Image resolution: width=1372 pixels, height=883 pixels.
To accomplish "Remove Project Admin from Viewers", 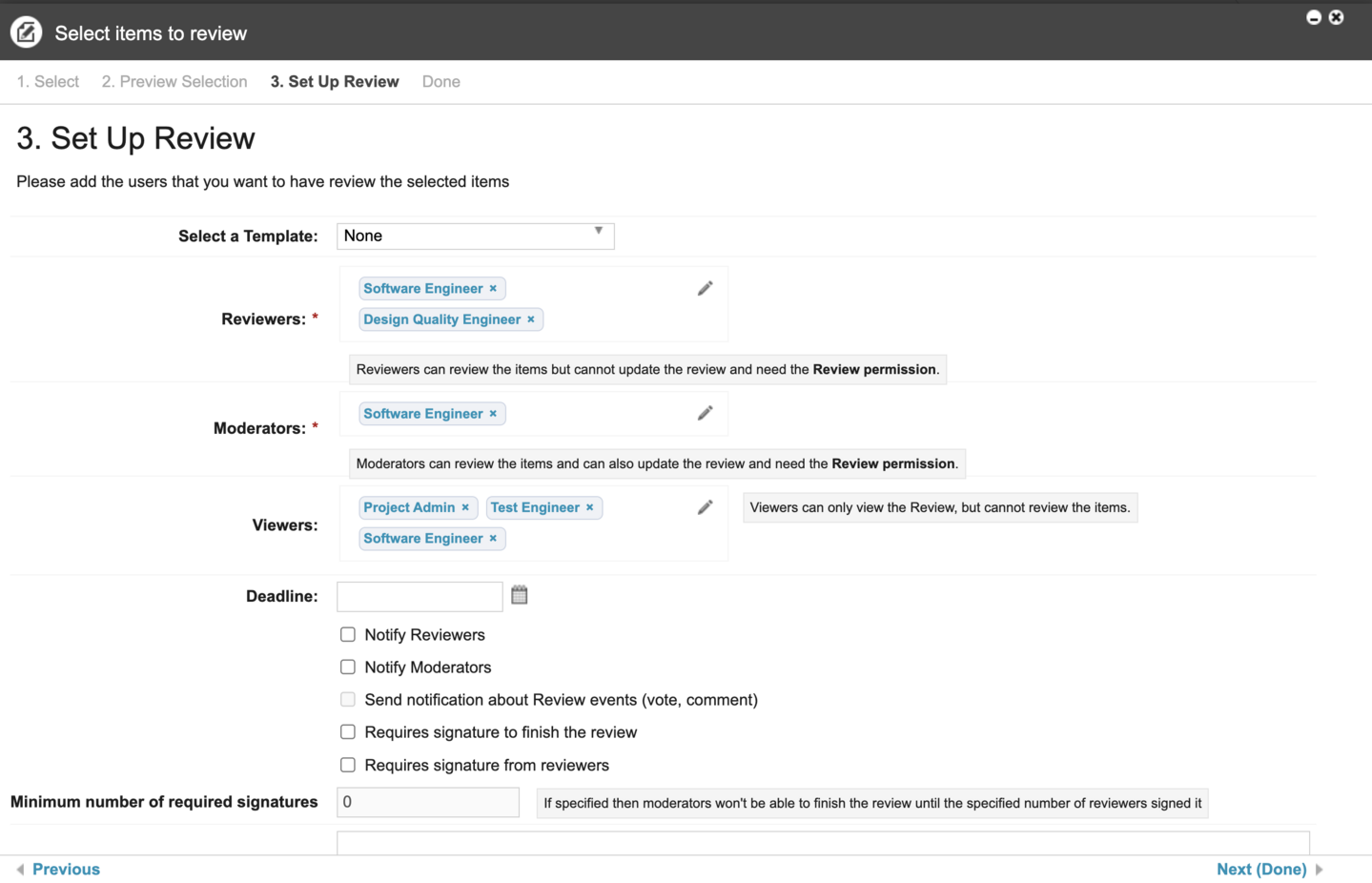I will [465, 507].
